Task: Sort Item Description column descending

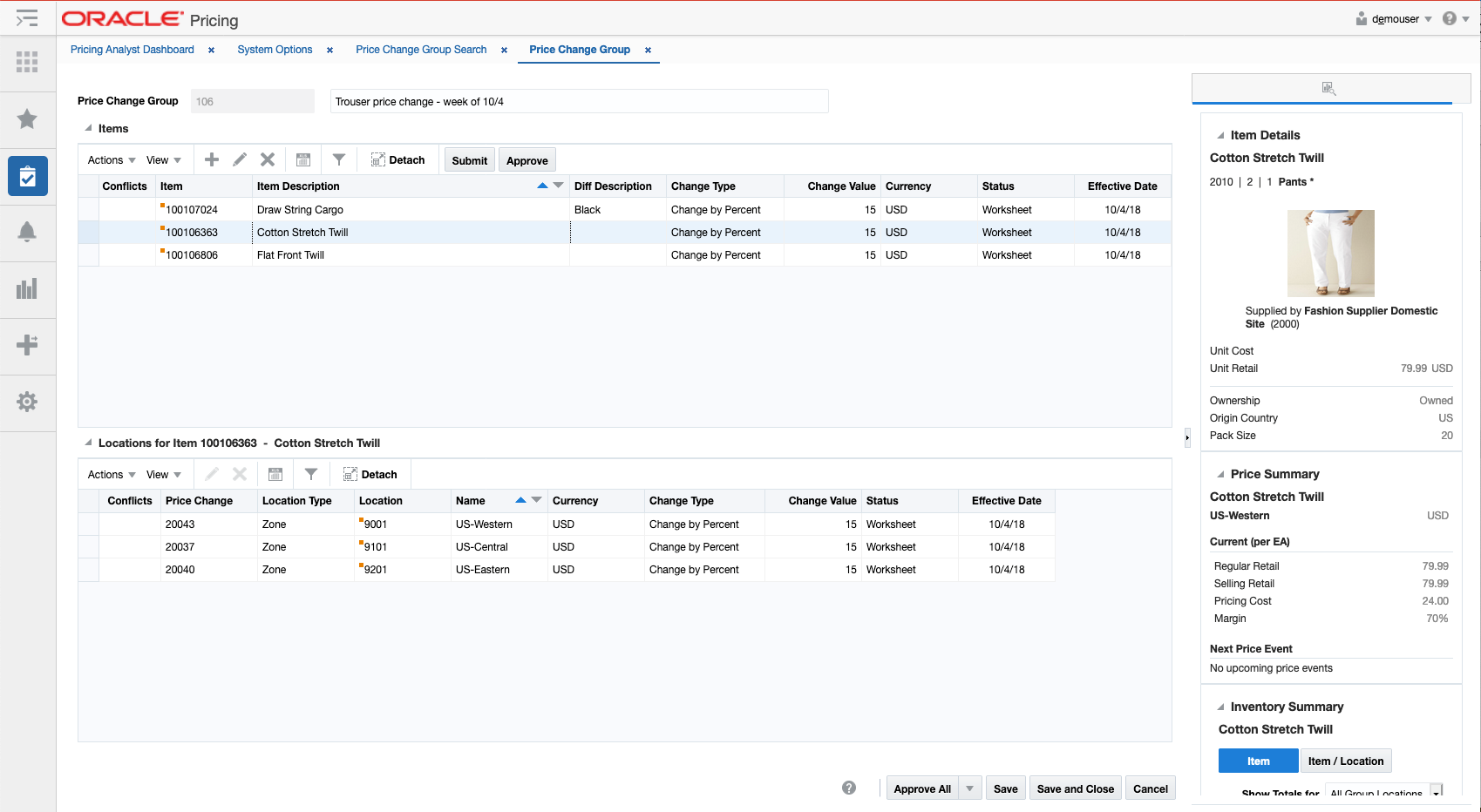Action: point(558,185)
